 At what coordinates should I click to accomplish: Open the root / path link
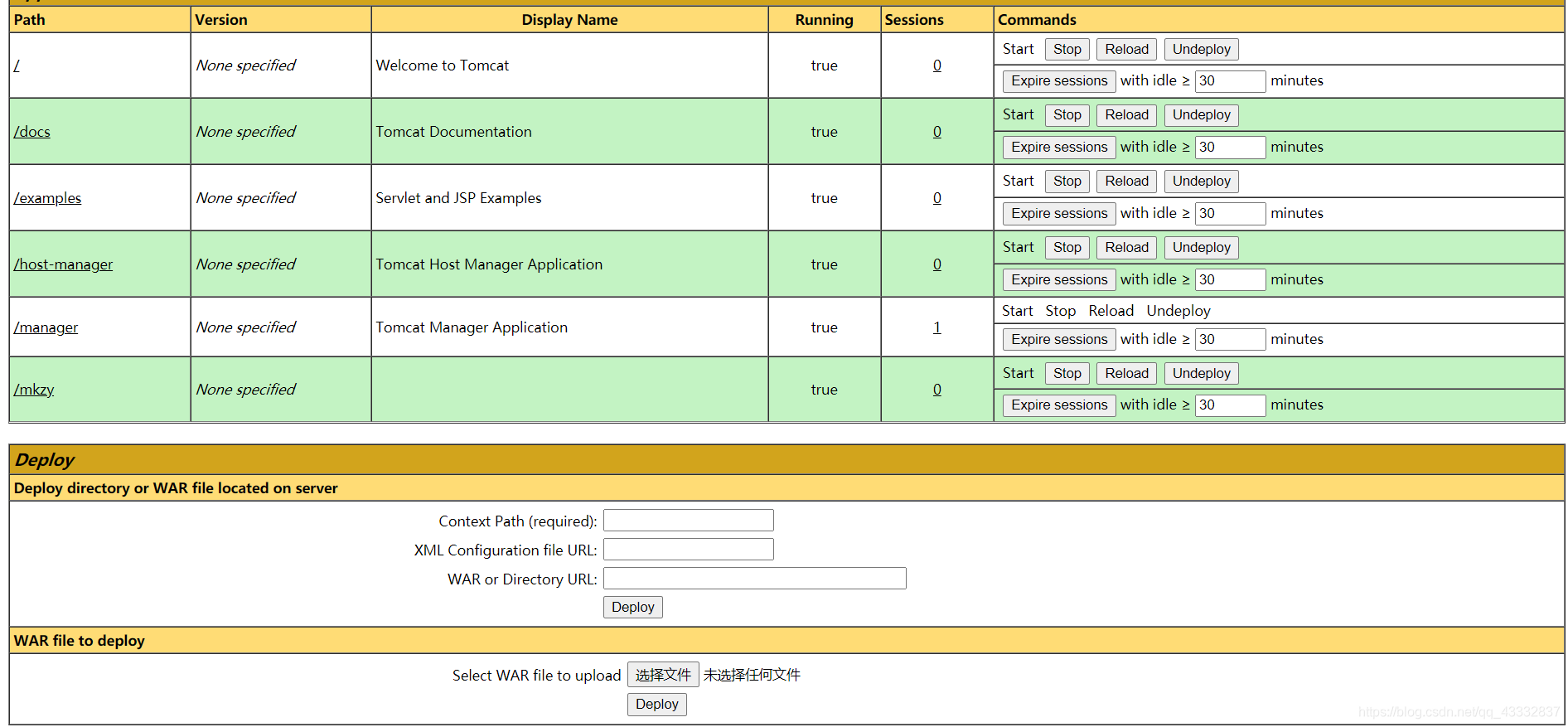17,65
